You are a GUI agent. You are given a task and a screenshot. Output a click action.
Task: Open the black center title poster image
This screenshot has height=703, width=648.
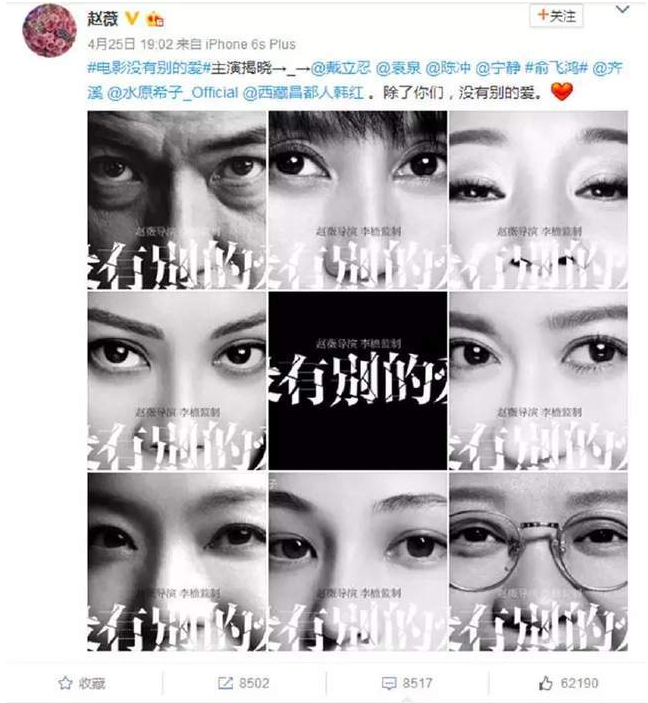tap(358, 381)
